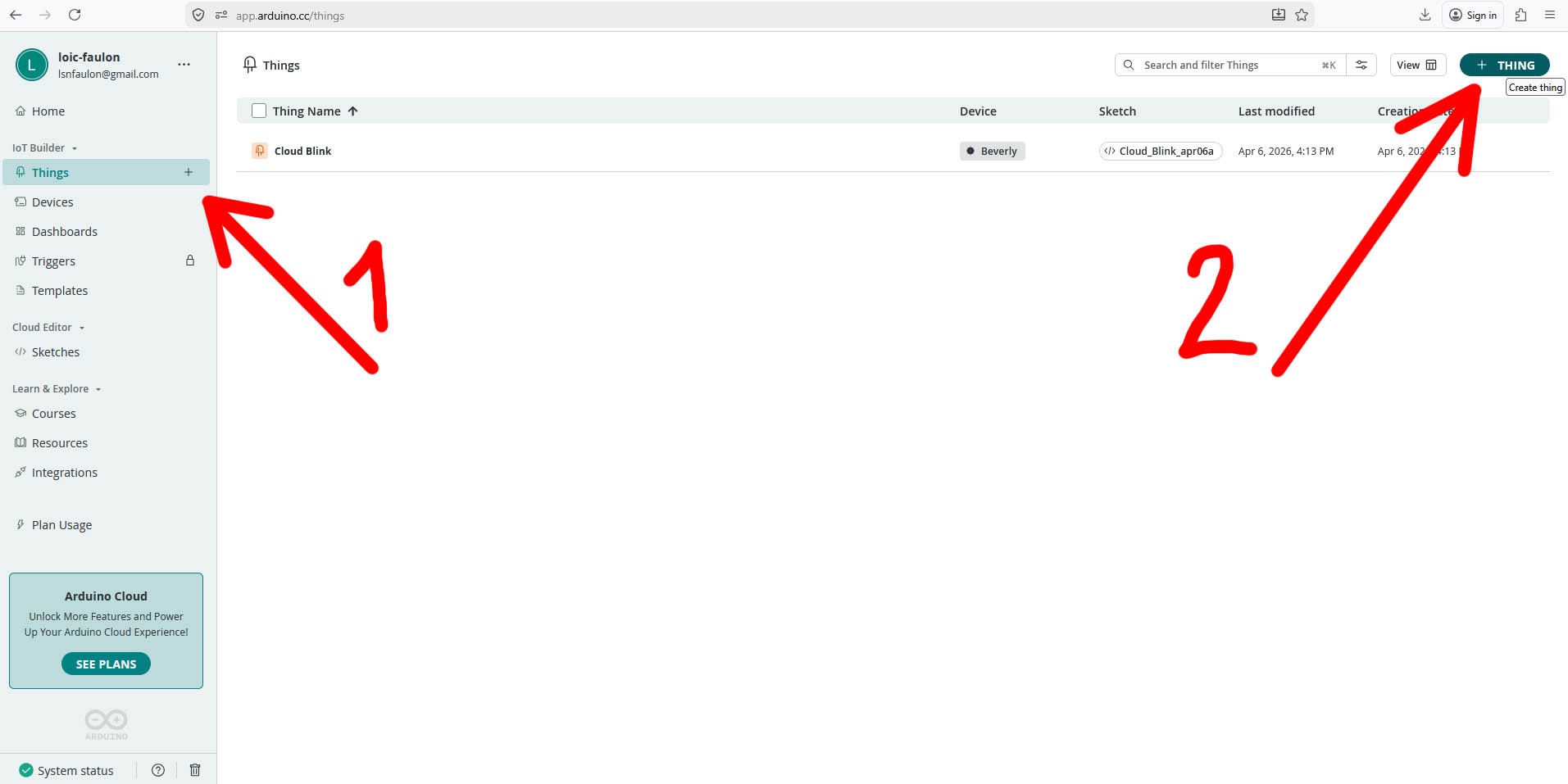Click the Cloud Blink thing icon
This screenshot has height=784, width=1568.
coord(260,151)
